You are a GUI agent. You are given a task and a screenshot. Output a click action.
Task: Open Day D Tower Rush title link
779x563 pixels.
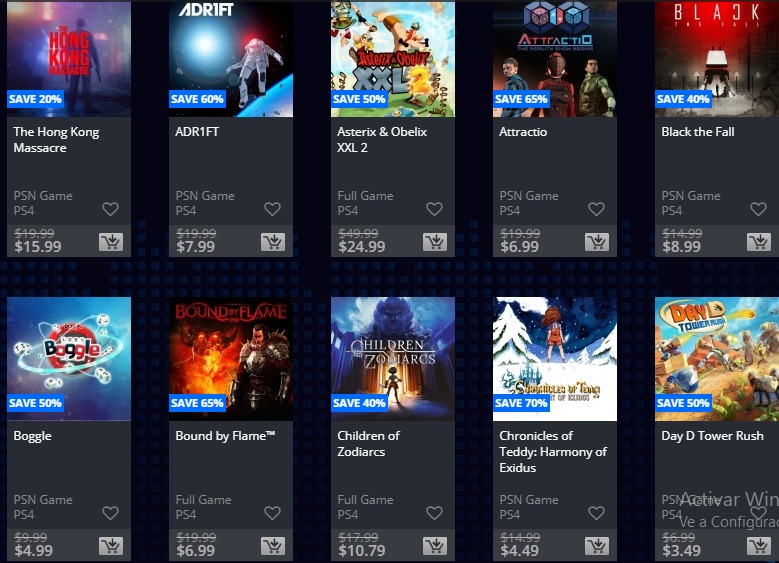(712, 436)
